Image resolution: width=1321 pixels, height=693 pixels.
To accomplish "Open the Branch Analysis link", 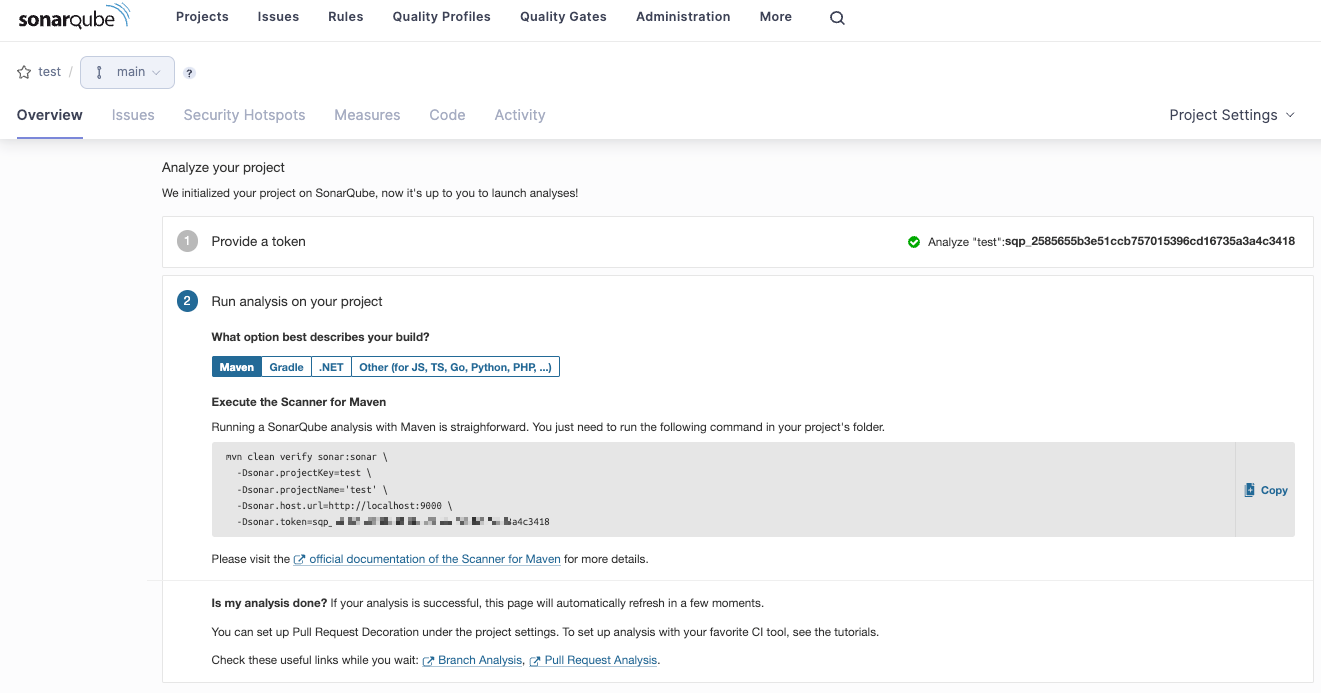I will [472, 660].
